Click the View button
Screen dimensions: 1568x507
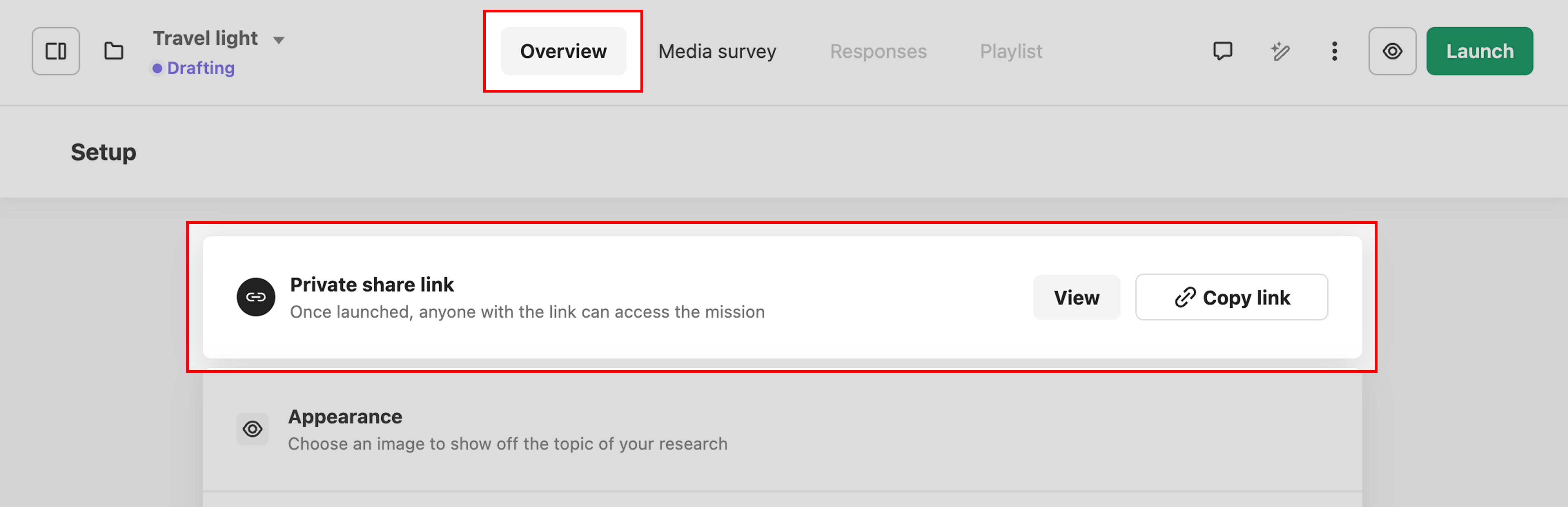click(1076, 297)
